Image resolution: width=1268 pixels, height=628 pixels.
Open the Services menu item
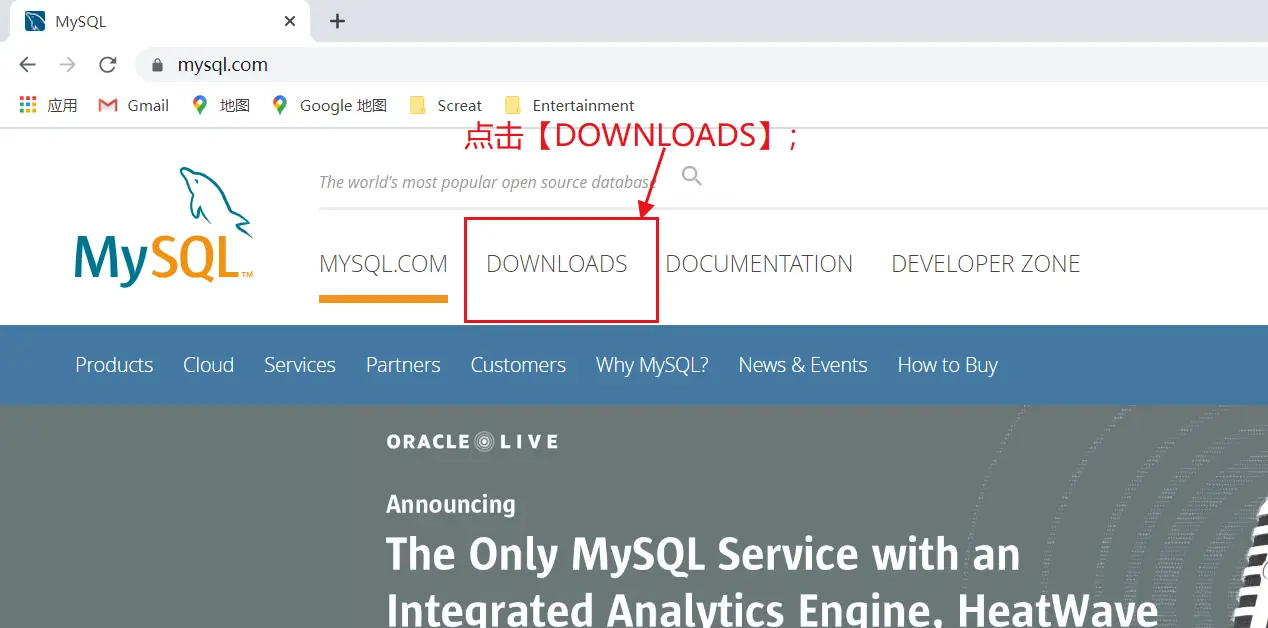[300, 365]
